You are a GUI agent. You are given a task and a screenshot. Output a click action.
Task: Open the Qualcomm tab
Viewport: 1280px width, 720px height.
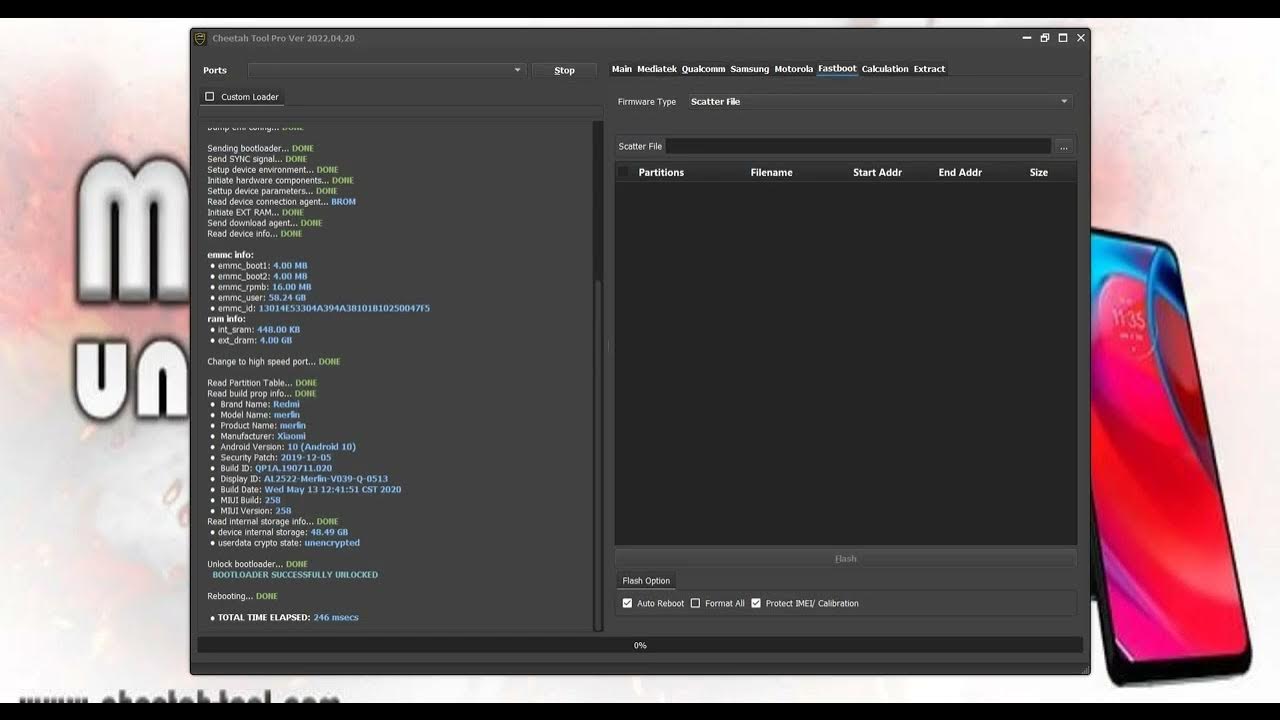[703, 69]
